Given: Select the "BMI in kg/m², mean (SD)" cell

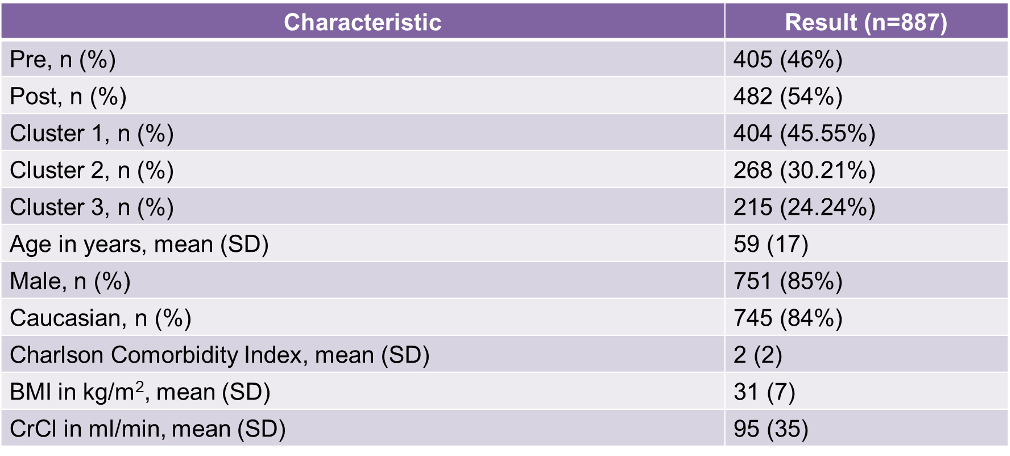Looking at the screenshot, I should pos(140,392).
